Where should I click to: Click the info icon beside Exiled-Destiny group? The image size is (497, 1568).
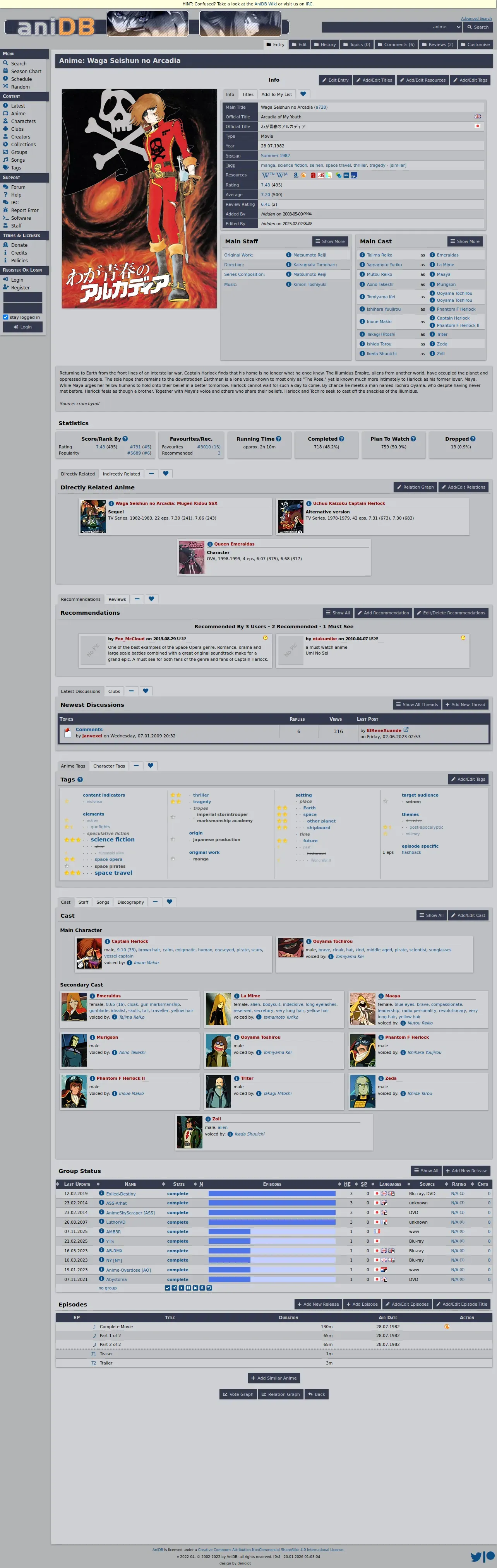[x=102, y=1194]
